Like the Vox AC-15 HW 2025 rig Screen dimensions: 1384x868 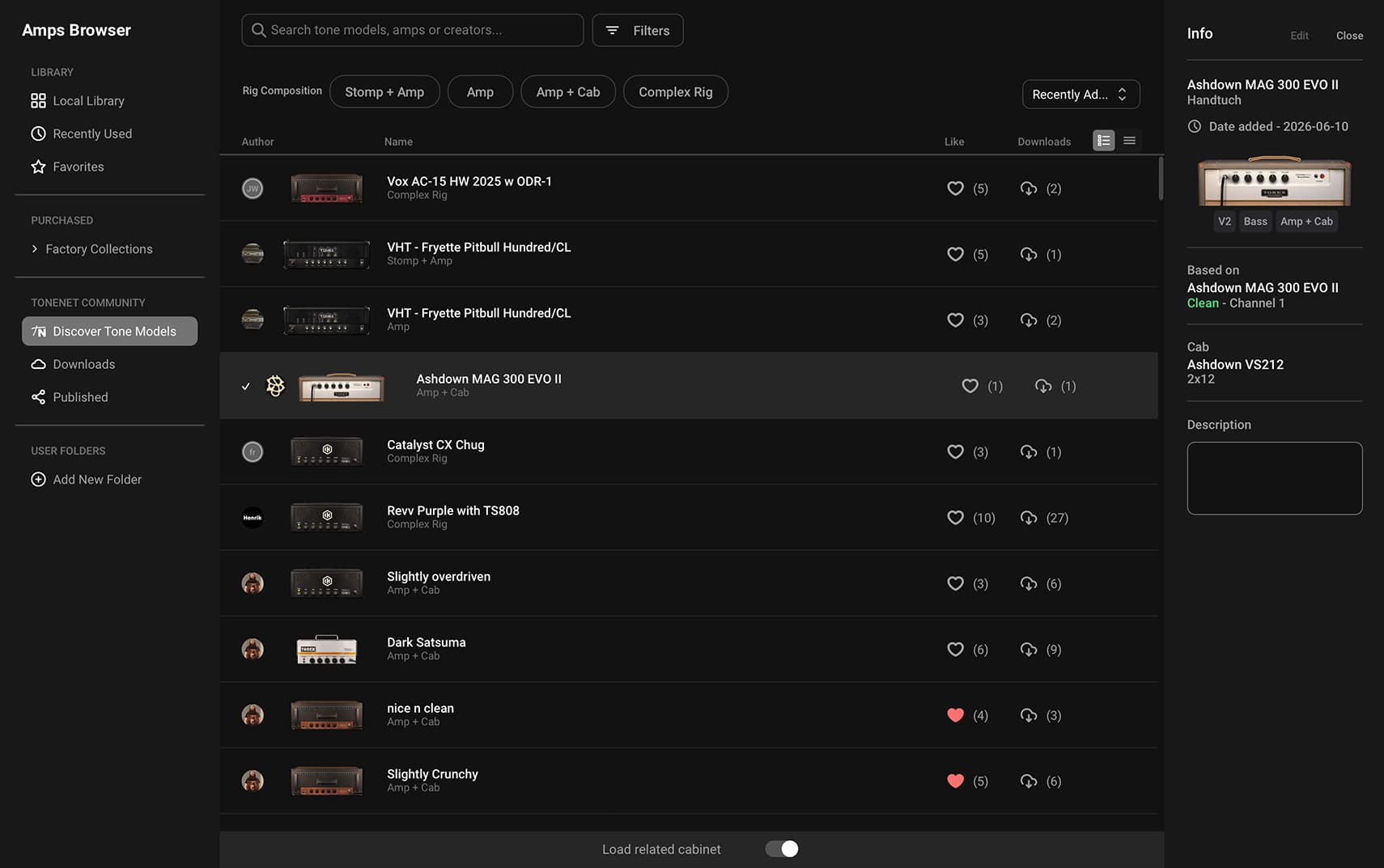[955, 188]
